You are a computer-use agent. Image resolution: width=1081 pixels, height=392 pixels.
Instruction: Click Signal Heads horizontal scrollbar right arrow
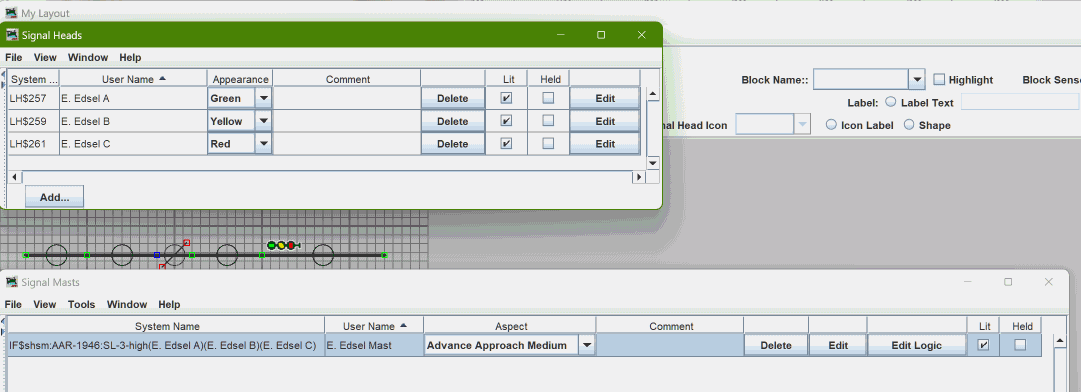tap(639, 177)
